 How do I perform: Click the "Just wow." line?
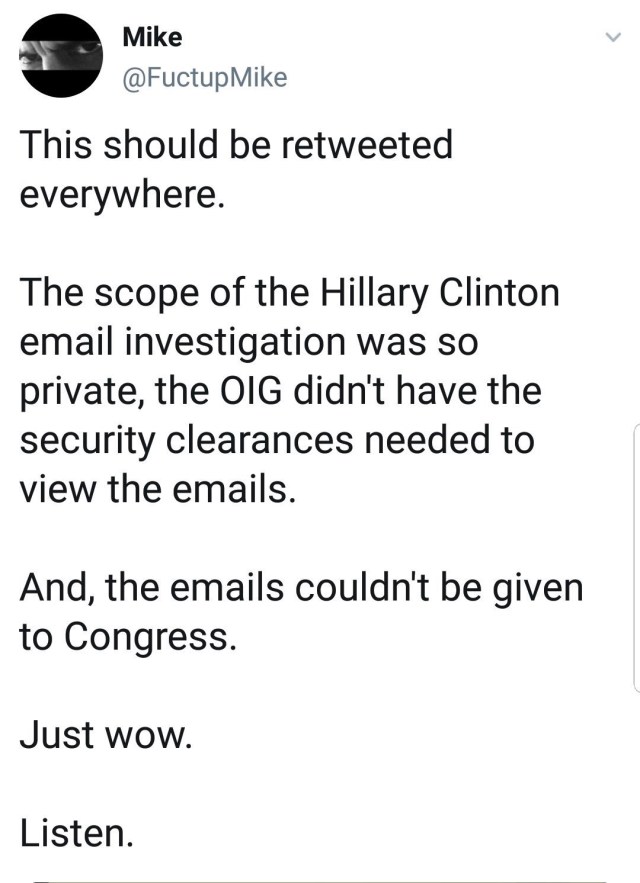pyautogui.click(x=104, y=734)
